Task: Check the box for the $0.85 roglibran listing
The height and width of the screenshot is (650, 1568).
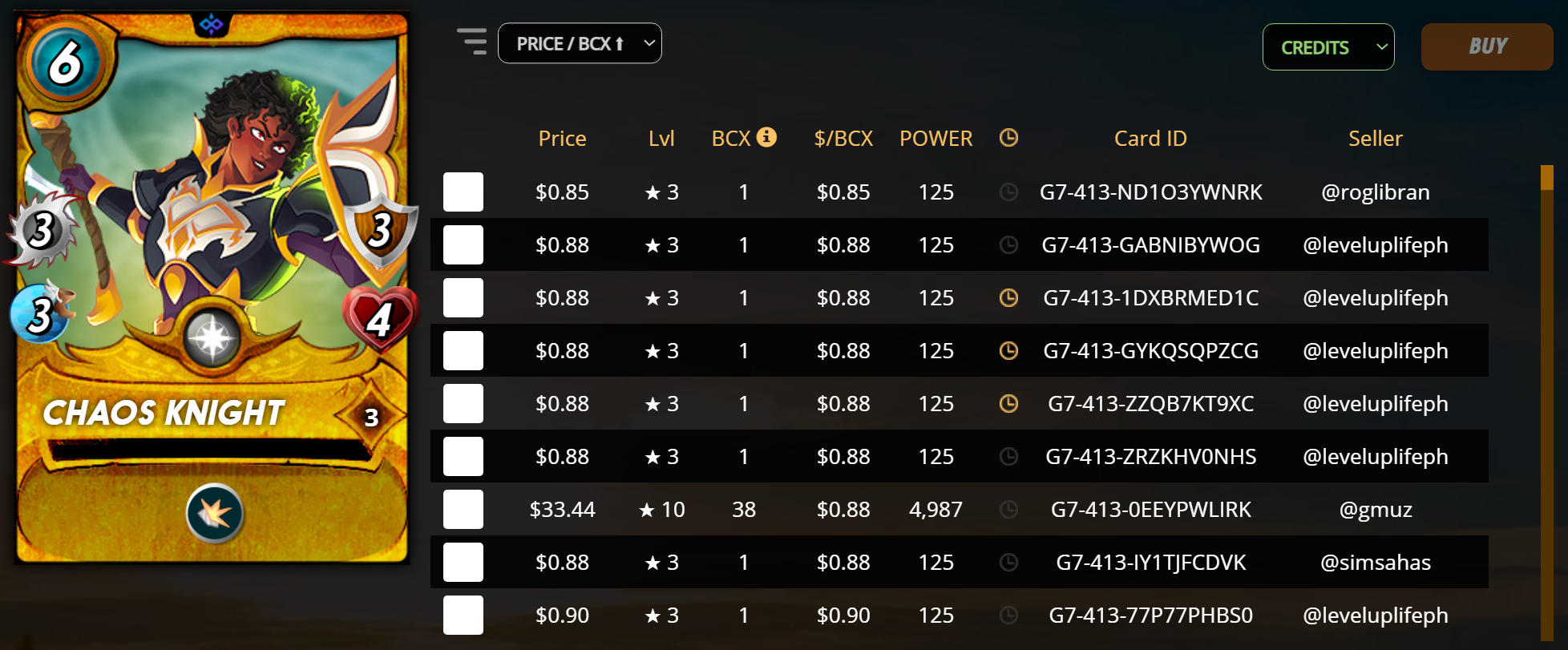Action: click(x=463, y=192)
